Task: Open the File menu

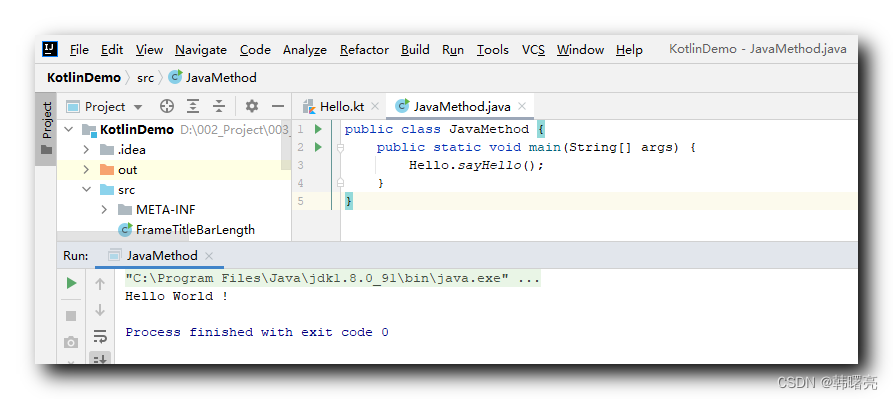Action: point(79,50)
